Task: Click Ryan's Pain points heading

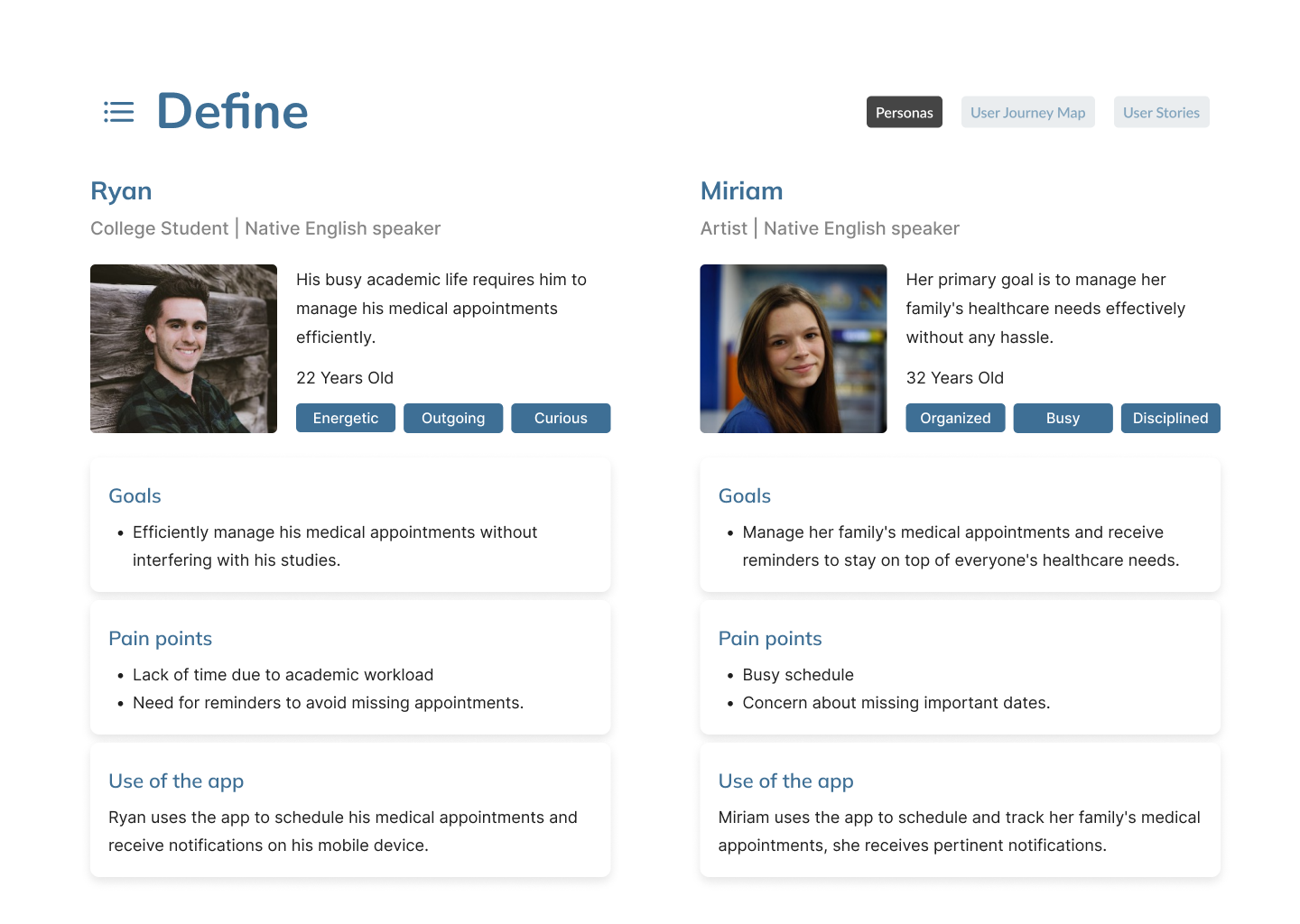Action: (x=160, y=639)
